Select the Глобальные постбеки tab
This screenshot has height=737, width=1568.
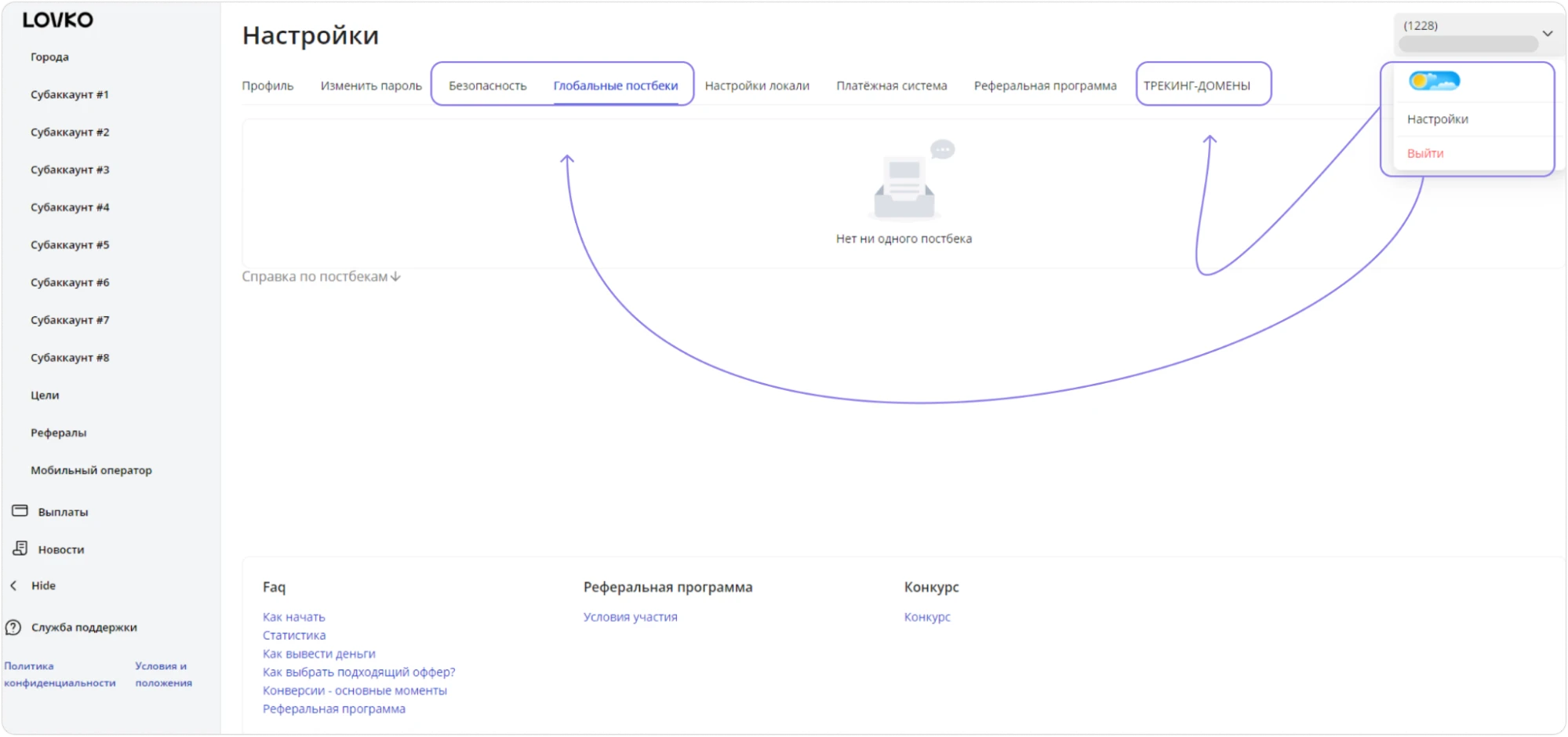click(616, 86)
